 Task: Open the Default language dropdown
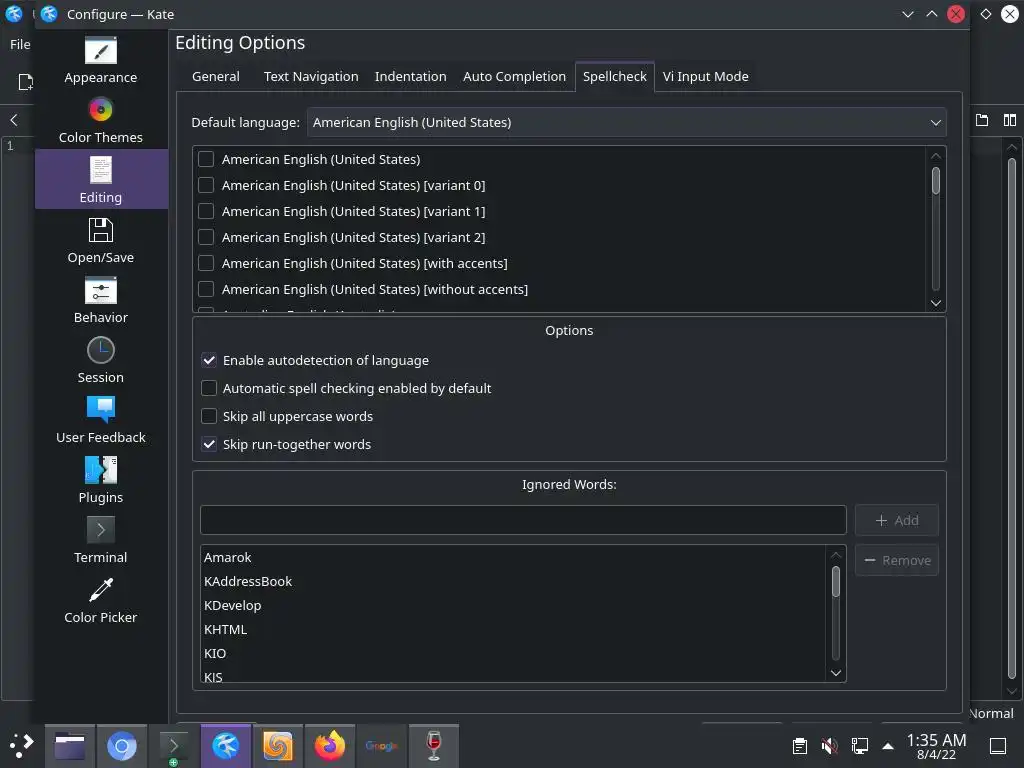(627, 123)
